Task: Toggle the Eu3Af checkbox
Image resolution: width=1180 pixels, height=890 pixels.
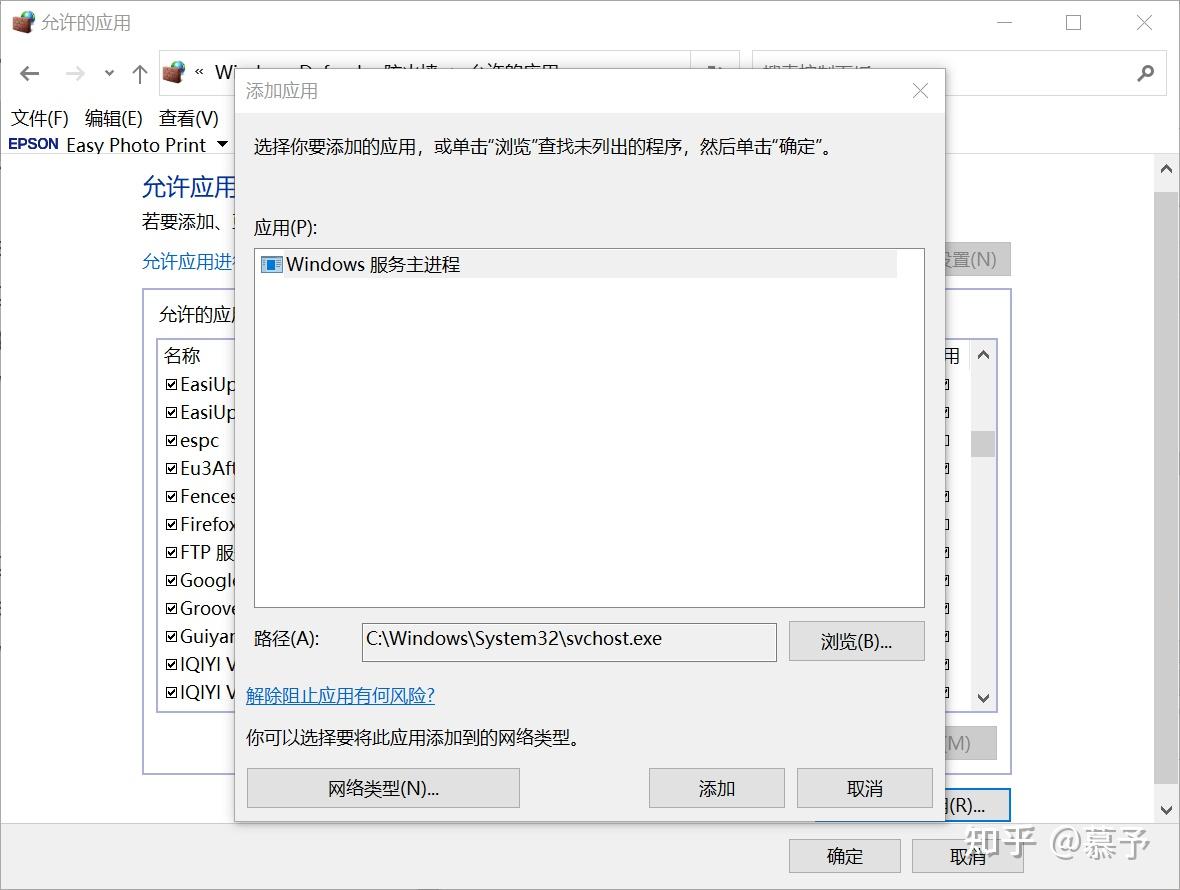Action: point(171,468)
